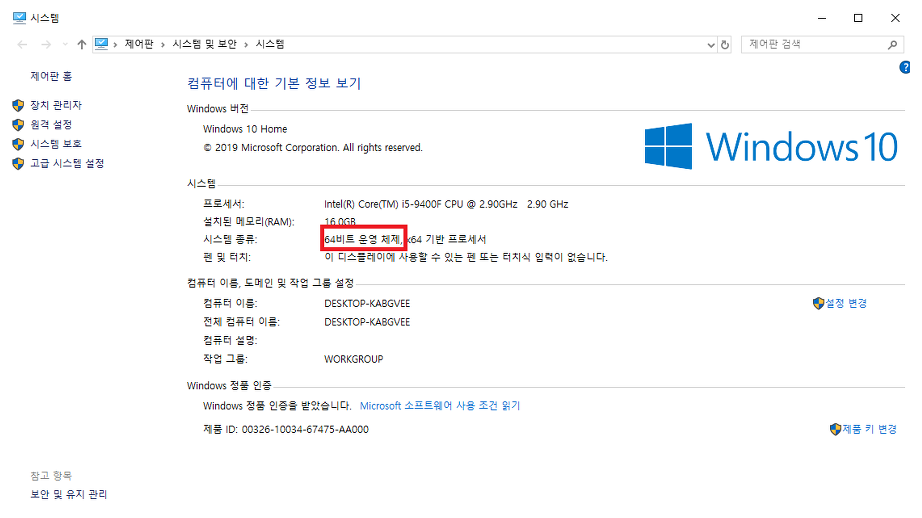This screenshot has height=518, width=922.
Task: Click the computer icon in the address bar
Action: click(102, 44)
